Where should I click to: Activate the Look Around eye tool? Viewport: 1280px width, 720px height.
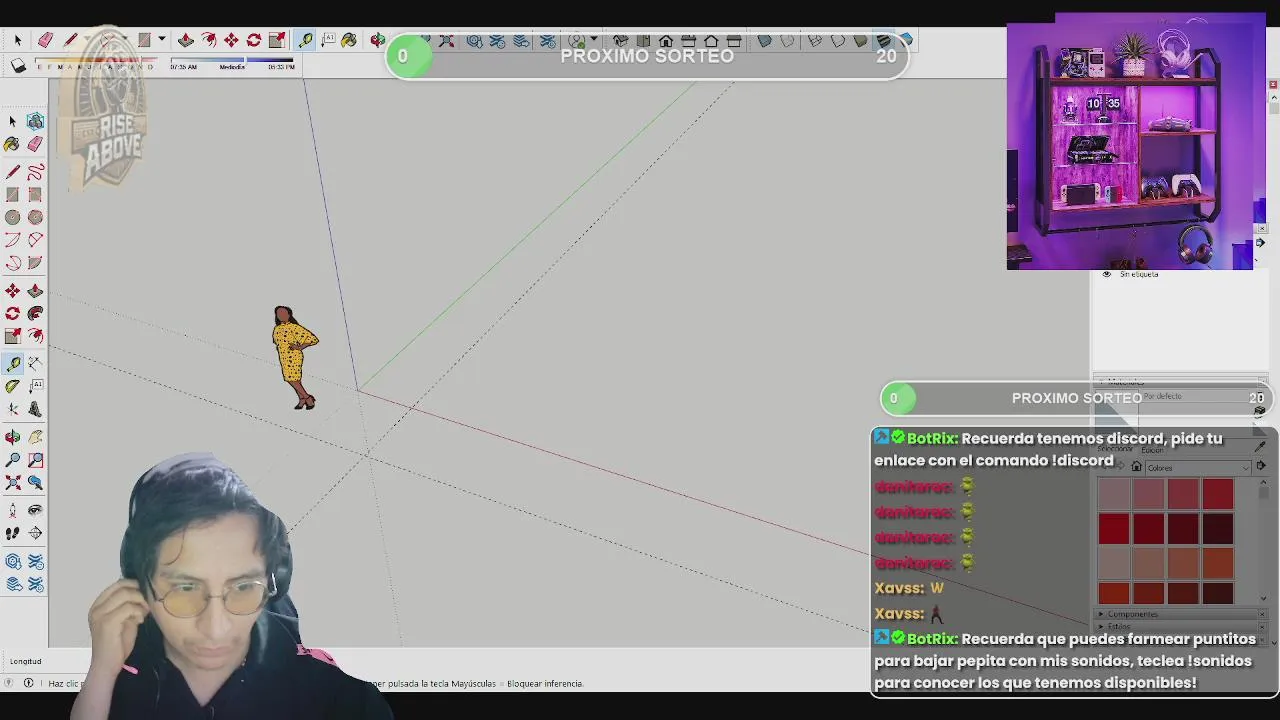(x=35, y=510)
